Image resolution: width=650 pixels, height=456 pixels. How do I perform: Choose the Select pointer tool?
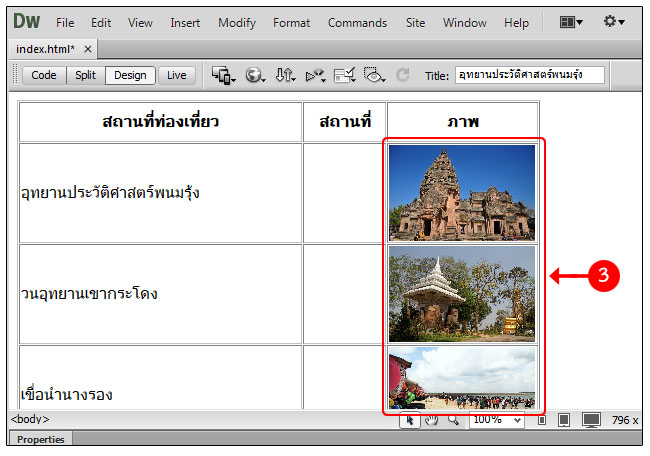410,420
